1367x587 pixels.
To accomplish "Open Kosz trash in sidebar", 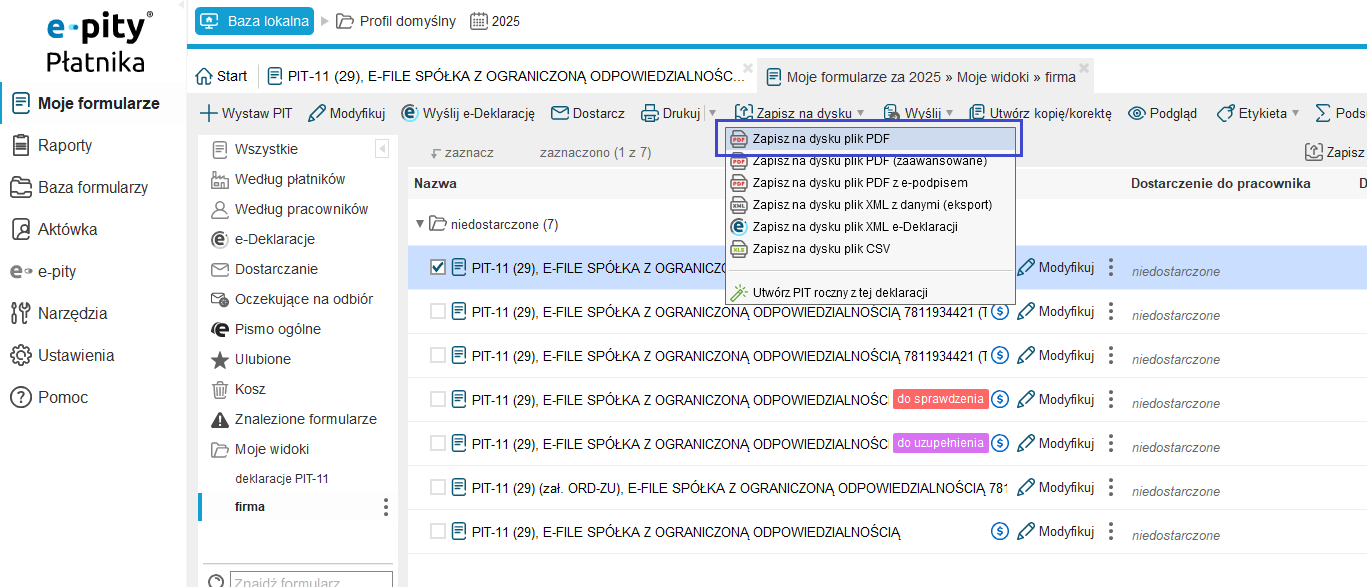I will pos(250,389).
